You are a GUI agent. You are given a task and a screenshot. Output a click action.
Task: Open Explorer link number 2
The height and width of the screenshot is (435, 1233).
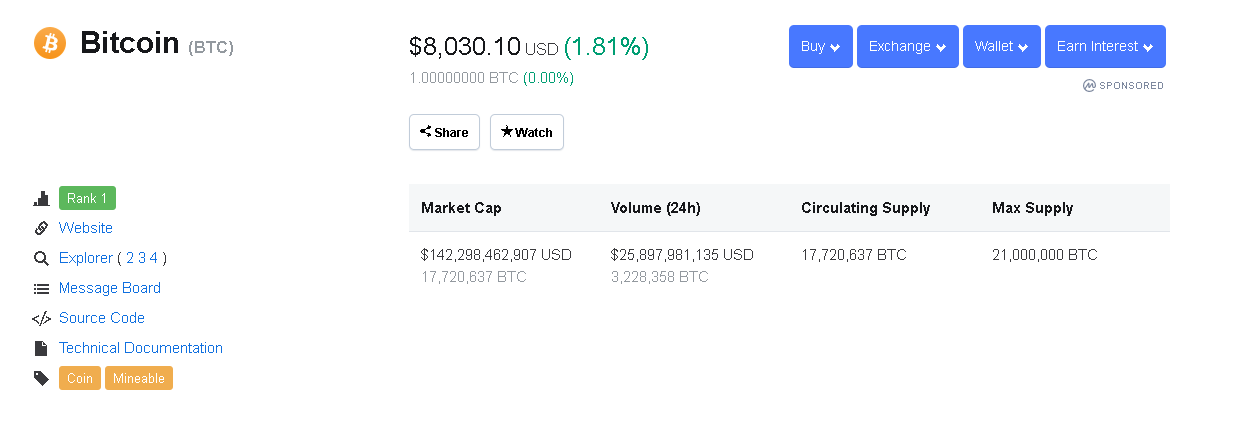(x=130, y=258)
